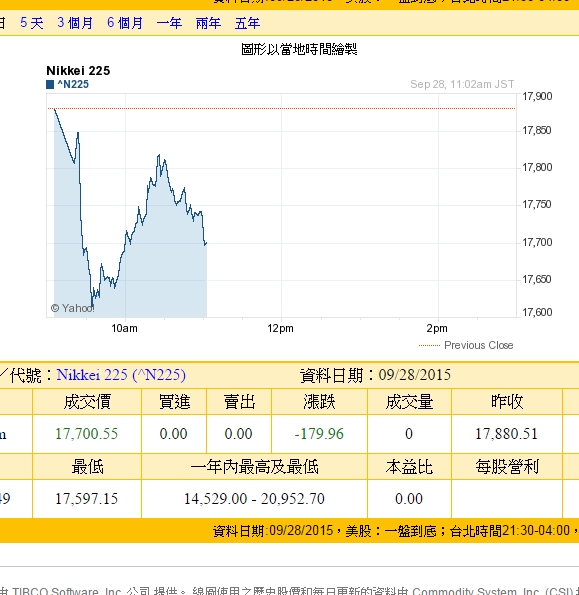Choose the 一年 time range

tap(169, 23)
